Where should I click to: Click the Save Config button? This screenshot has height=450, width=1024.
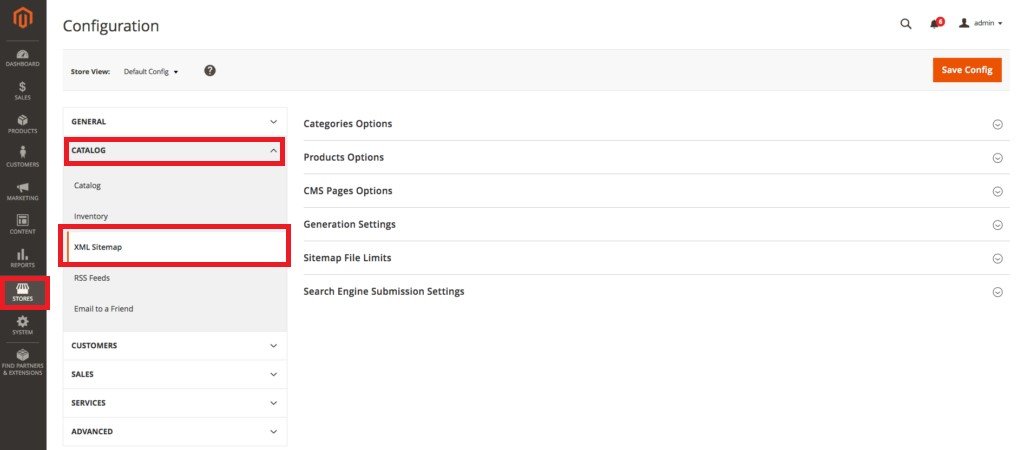click(x=966, y=70)
